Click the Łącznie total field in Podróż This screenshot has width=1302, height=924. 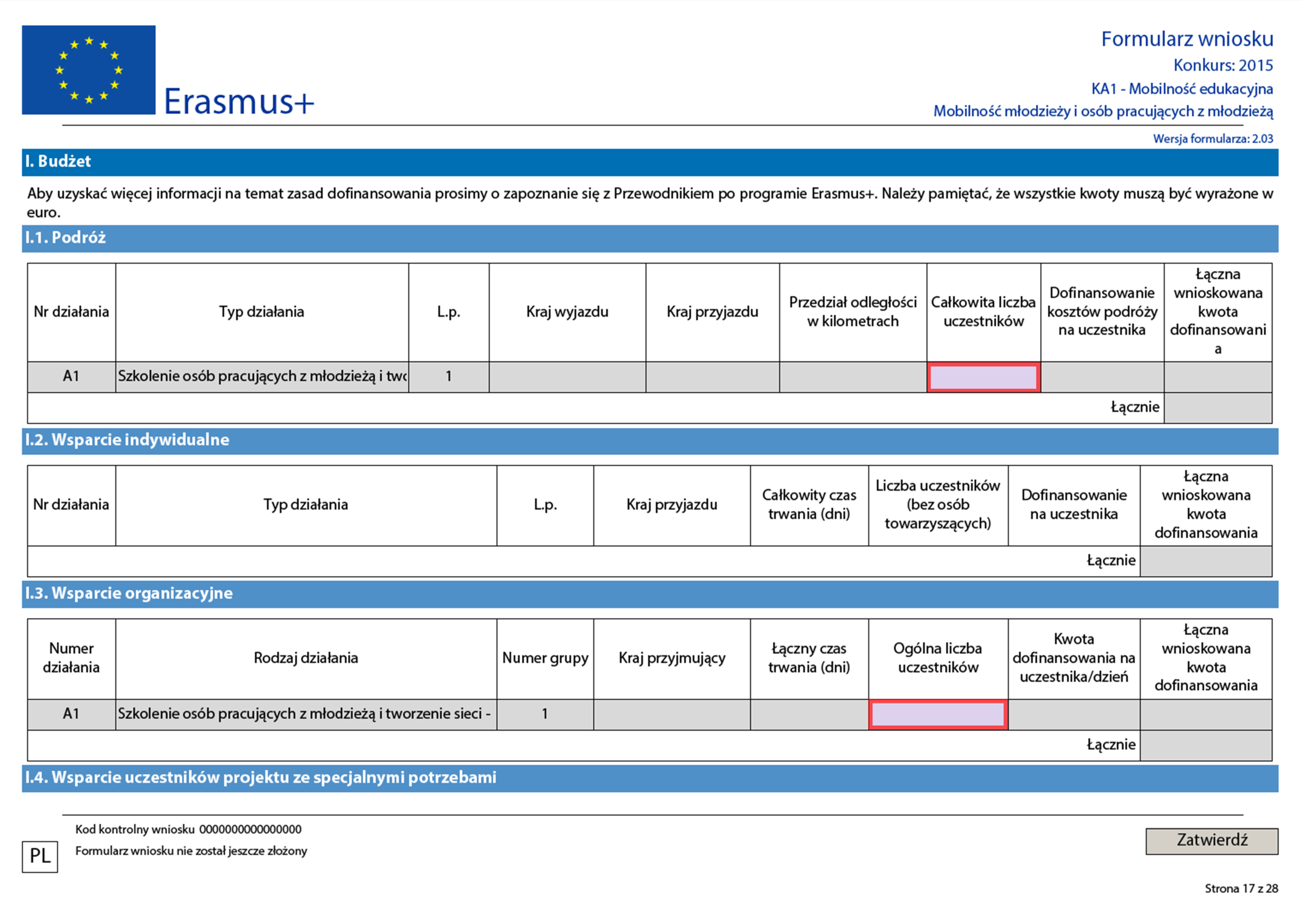(x=1218, y=408)
